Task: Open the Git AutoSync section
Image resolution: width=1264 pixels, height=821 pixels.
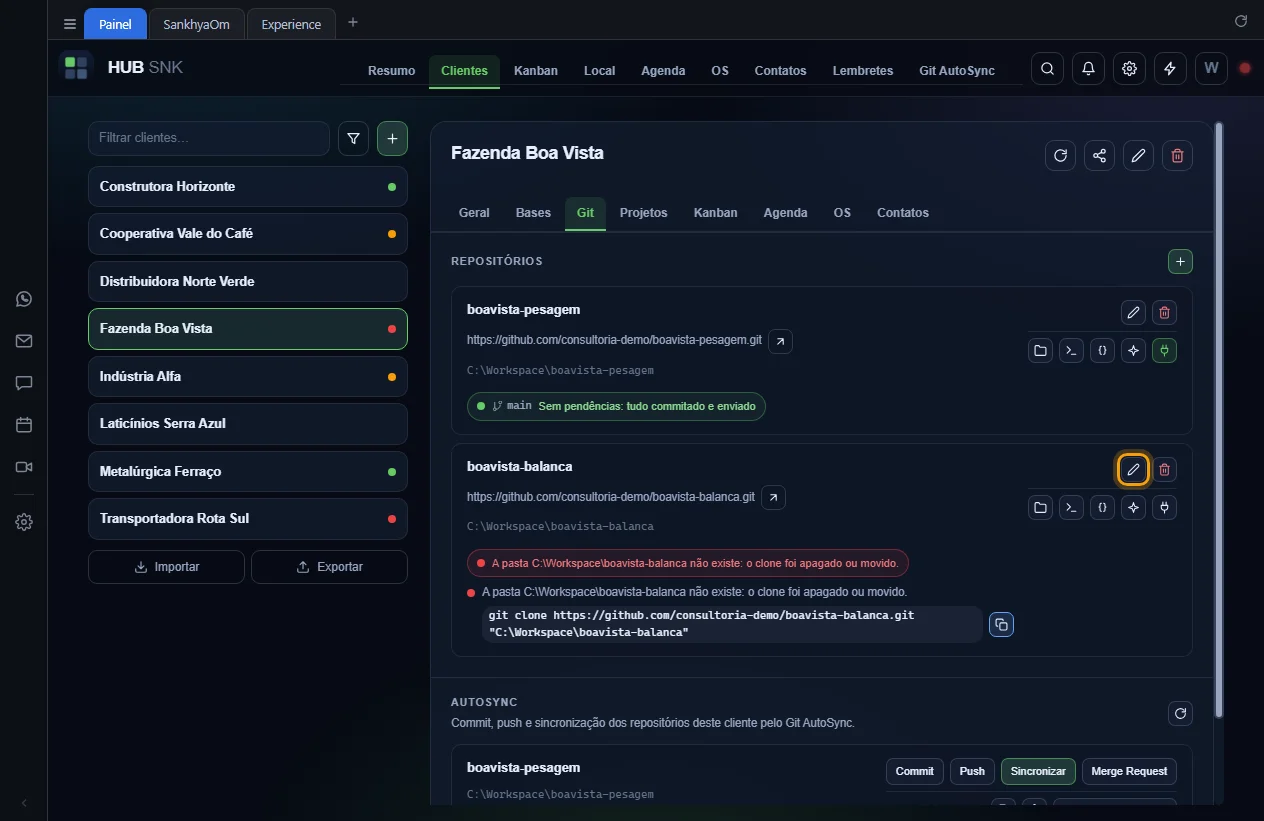Action: [957, 71]
